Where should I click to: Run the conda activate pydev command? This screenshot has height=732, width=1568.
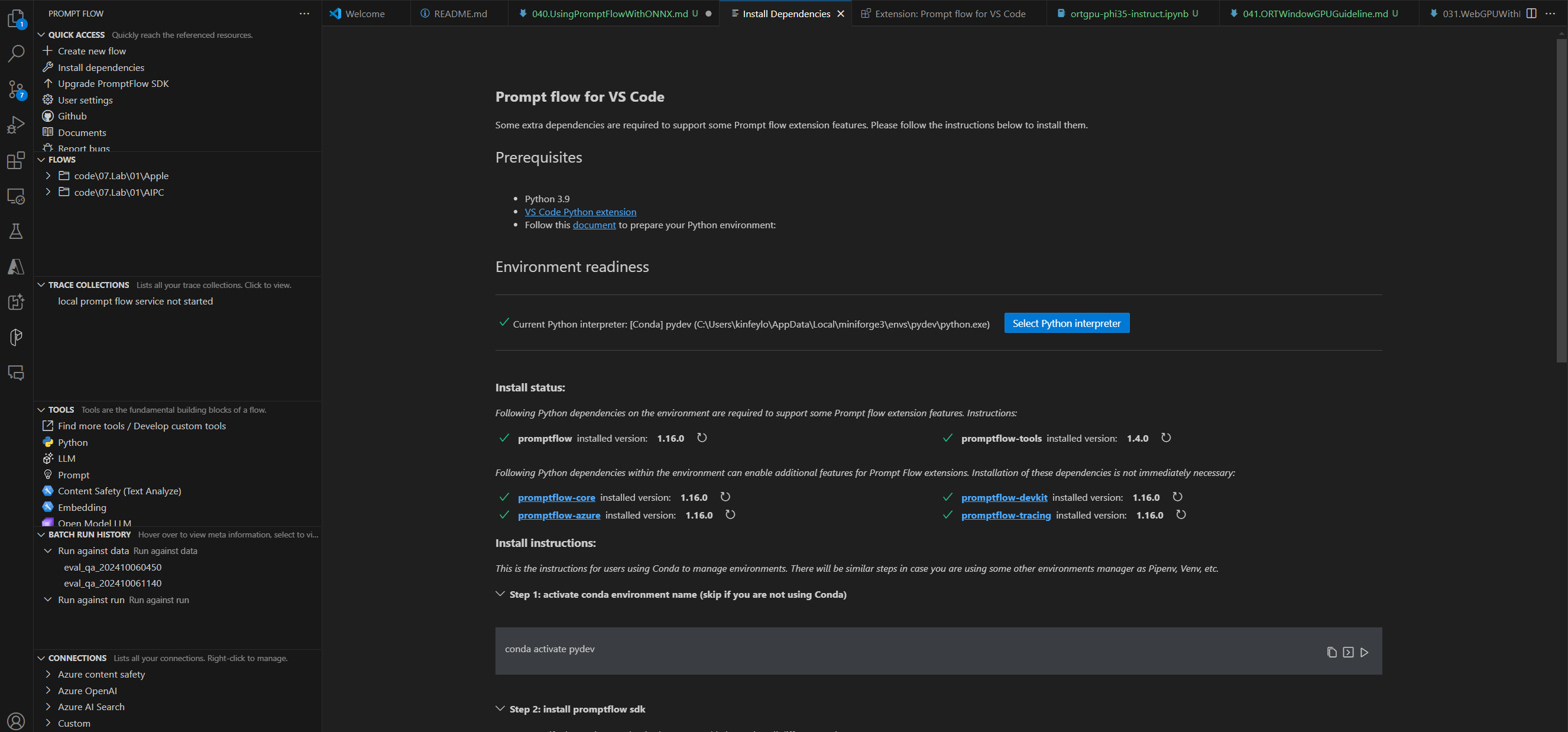pyautogui.click(x=1365, y=652)
